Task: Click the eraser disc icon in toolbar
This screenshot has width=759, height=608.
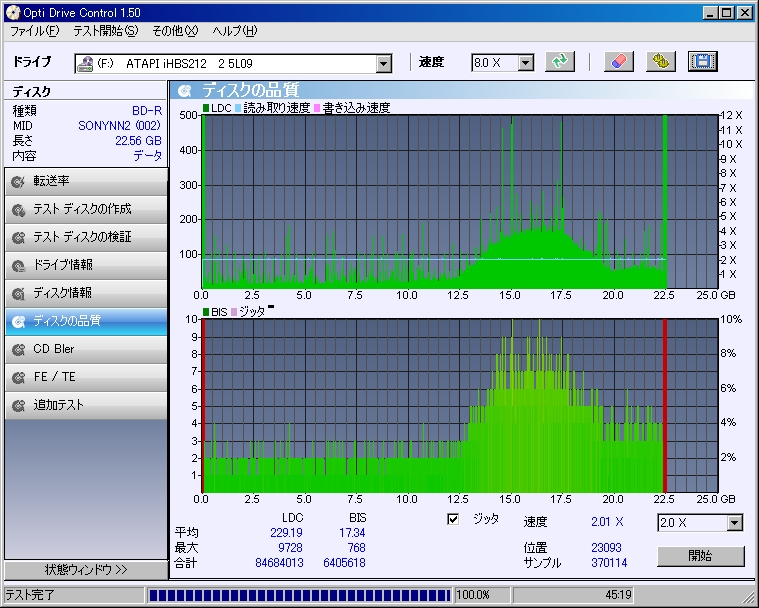Action: (x=618, y=62)
